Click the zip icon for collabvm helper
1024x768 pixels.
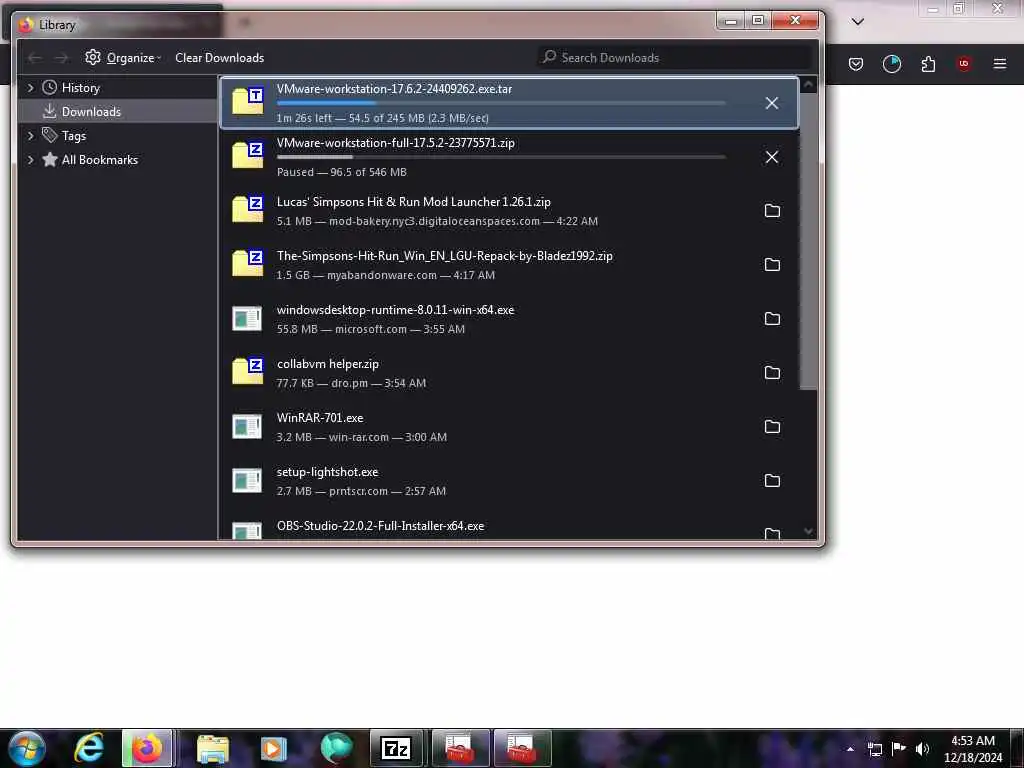click(x=248, y=370)
